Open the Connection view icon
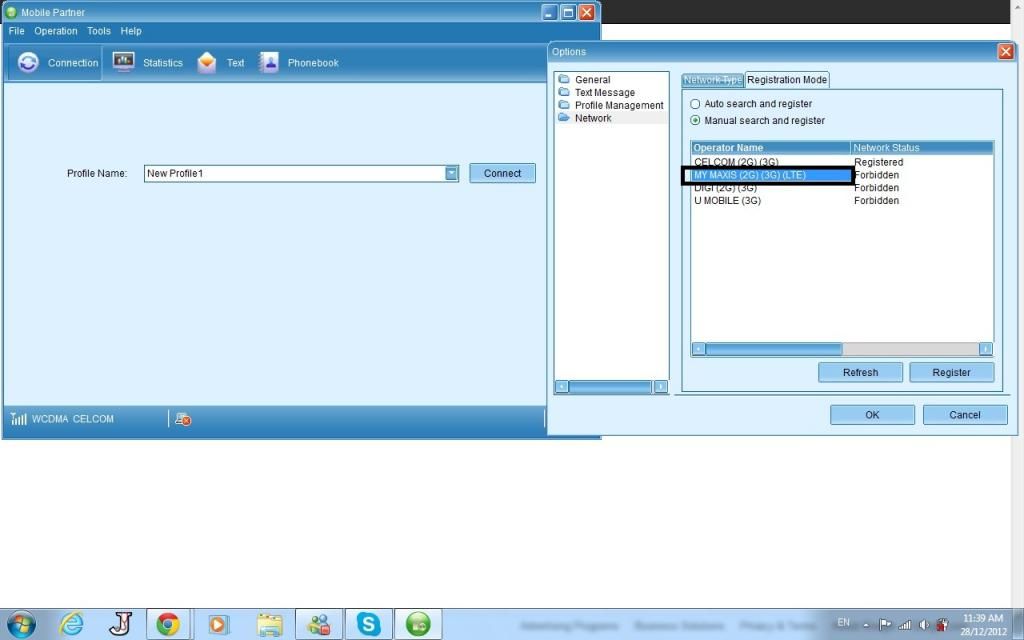Screen dimensions: 1024x640 point(29,62)
